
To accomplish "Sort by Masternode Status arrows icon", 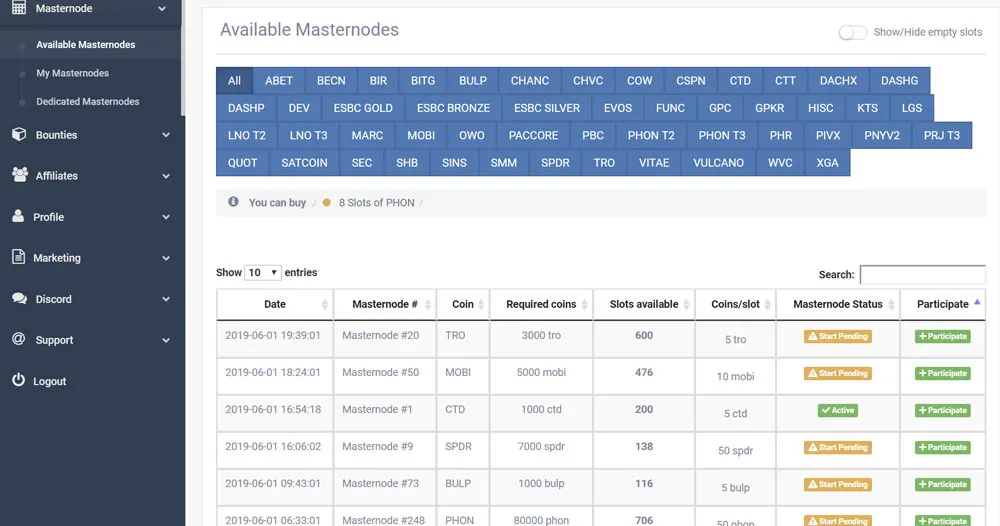I will point(891,305).
